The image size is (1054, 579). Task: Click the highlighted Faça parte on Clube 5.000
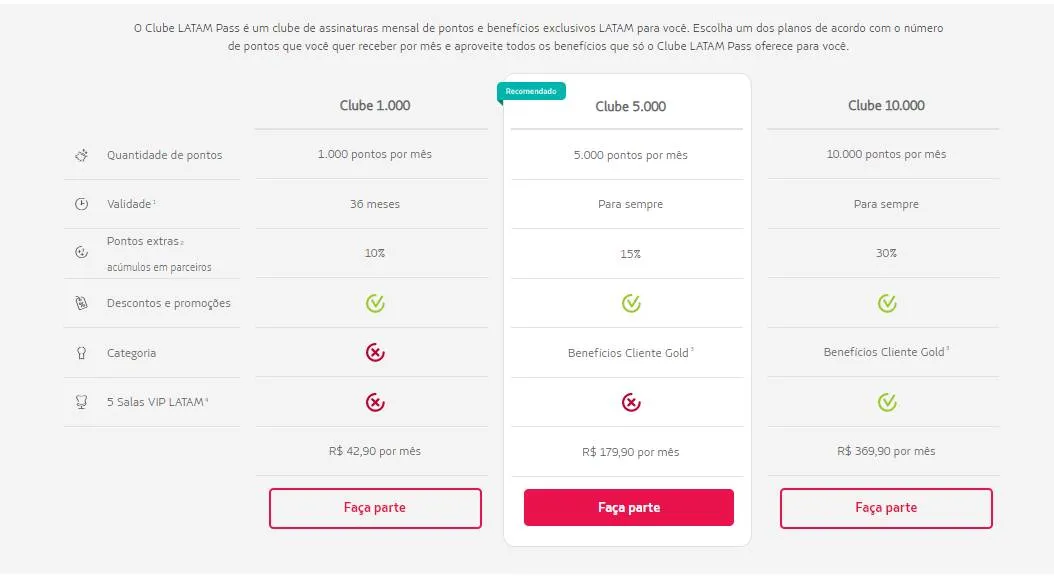click(x=628, y=507)
